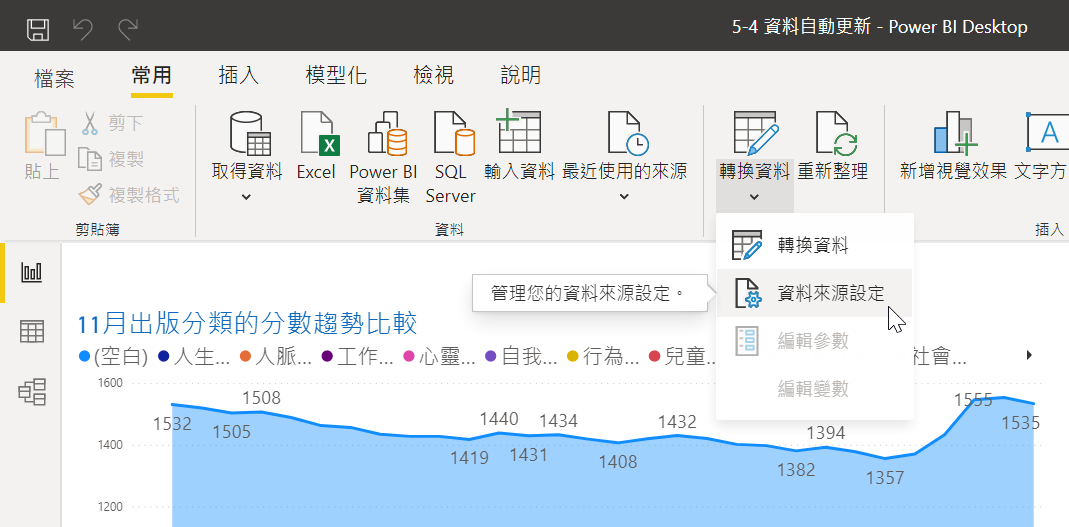
Task: Click the Excel data source icon
Action: [x=320, y=134]
